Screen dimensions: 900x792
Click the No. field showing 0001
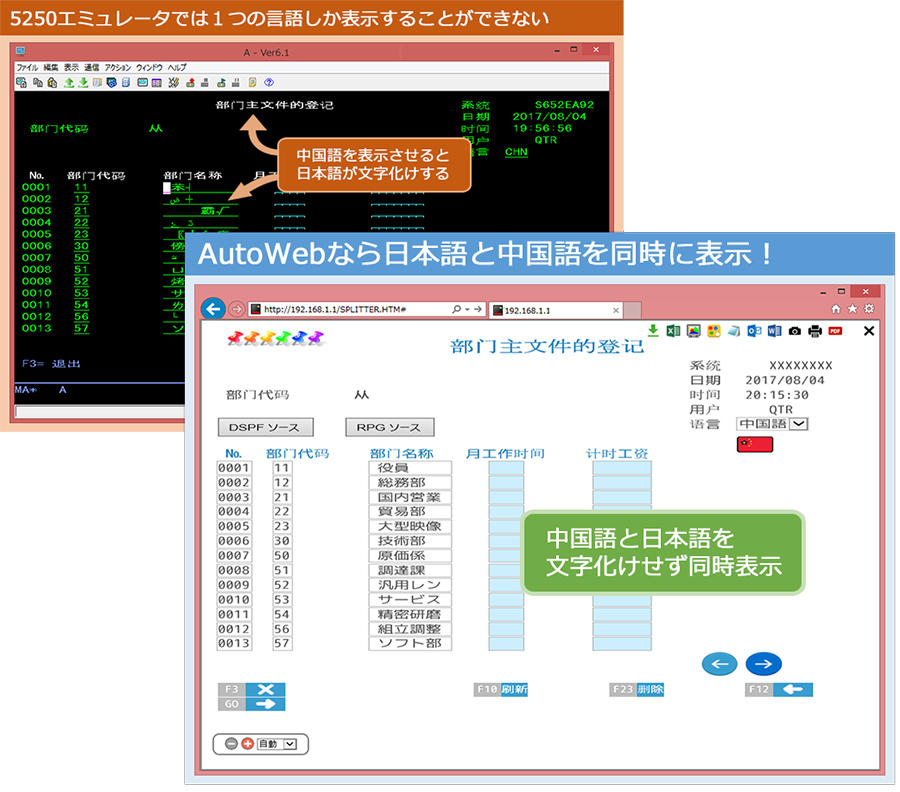[234, 468]
